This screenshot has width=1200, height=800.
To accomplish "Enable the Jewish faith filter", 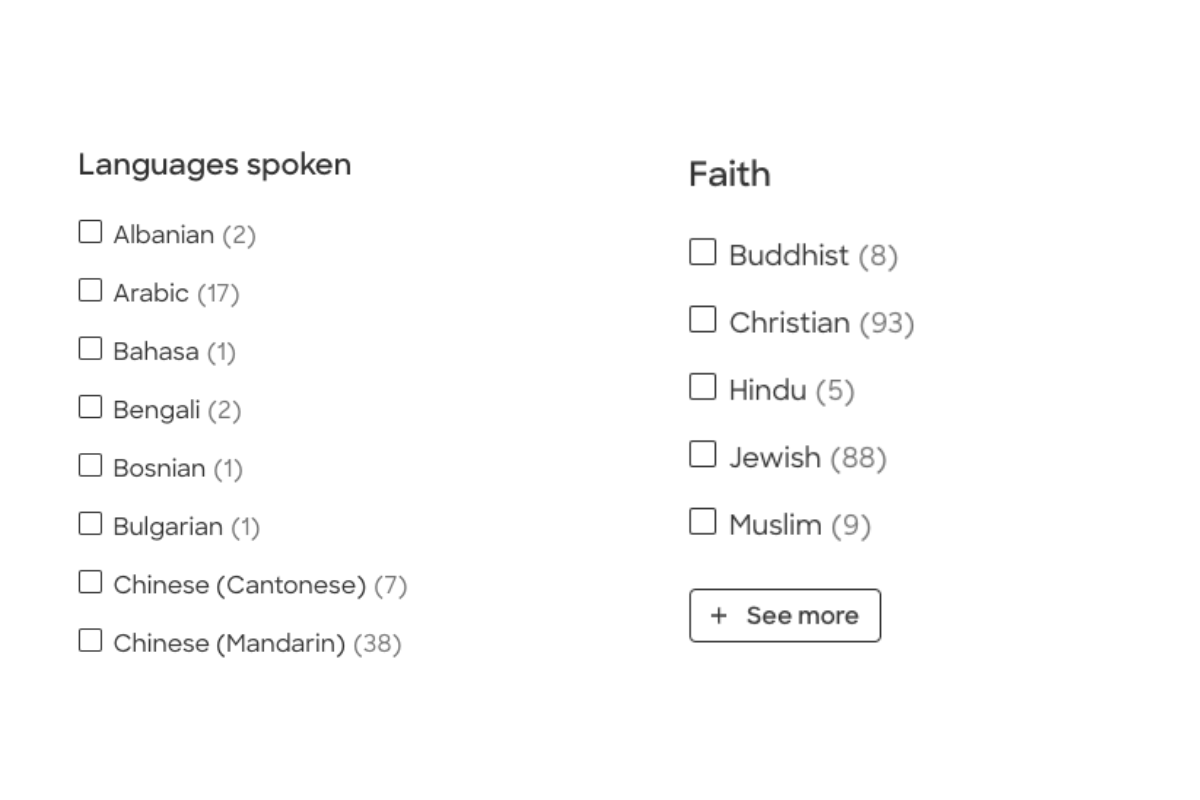I will click(x=703, y=455).
